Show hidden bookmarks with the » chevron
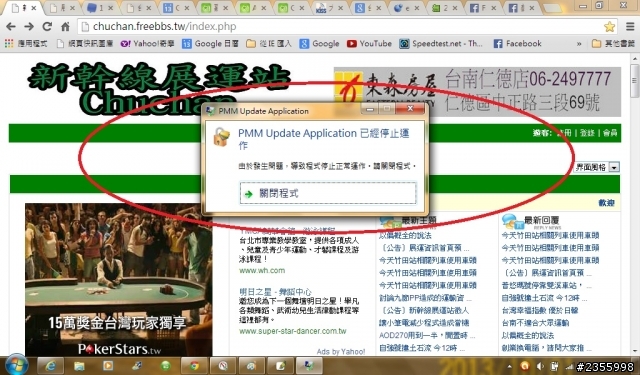The width and height of the screenshot is (640, 375). pyautogui.click(x=579, y=44)
